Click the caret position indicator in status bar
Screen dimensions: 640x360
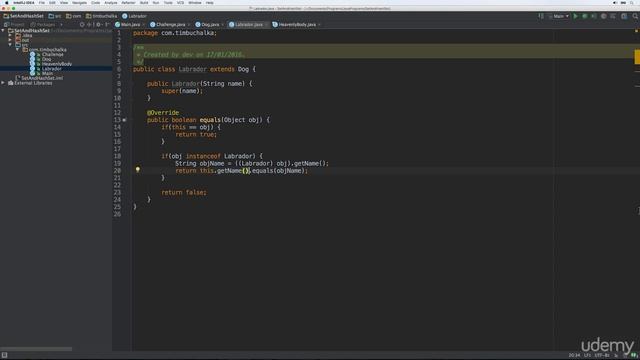pyautogui.click(x=574, y=356)
